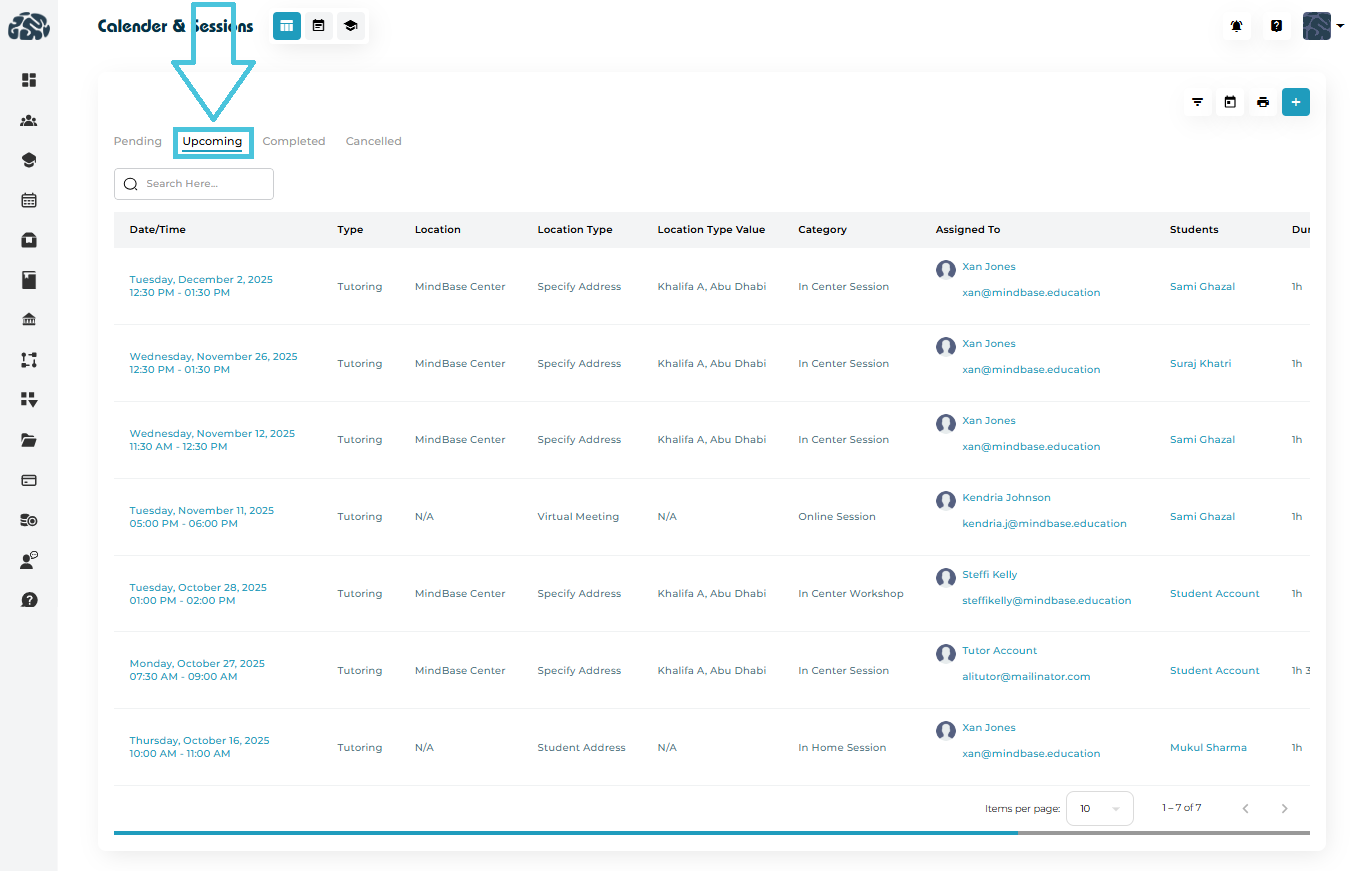Open the dashboard icon in left sidebar
This screenshot has height=871, width=1366.
coord(29,80)
